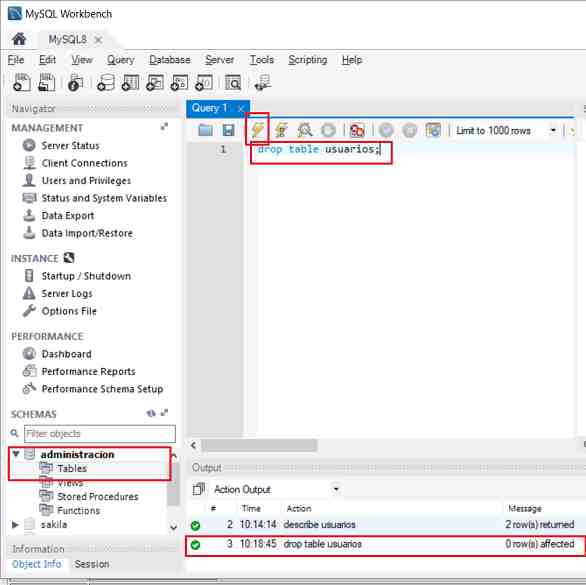
Task: Open the Server menu
Action: click(219, 60)
